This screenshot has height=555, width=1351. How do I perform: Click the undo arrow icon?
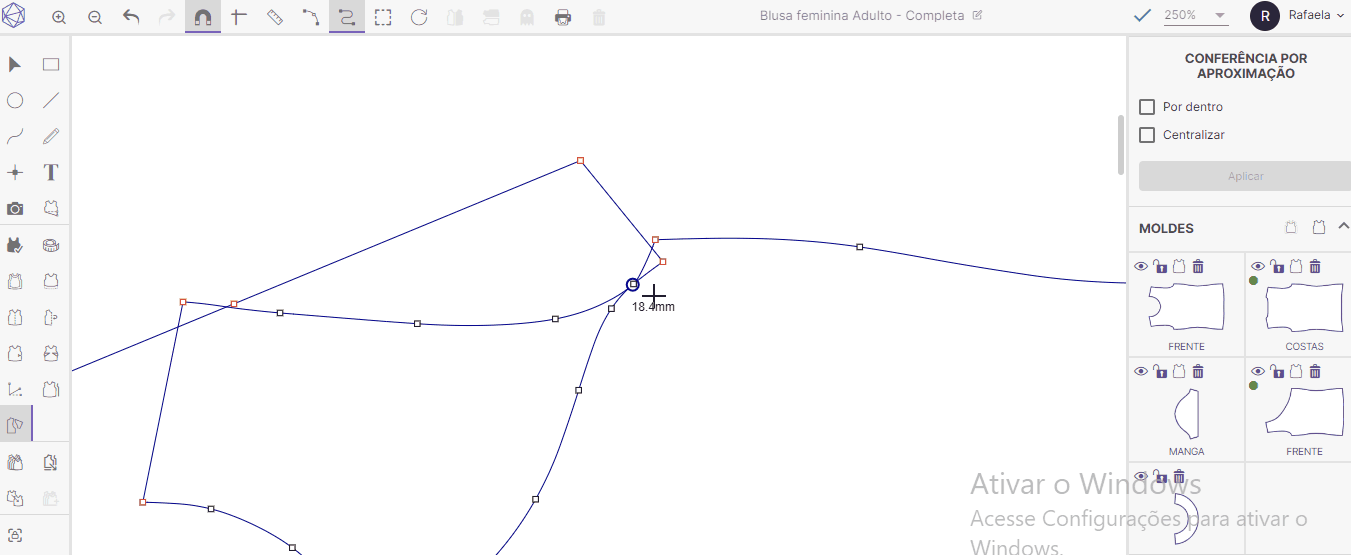pyautogui.click(x=131, y=17)
